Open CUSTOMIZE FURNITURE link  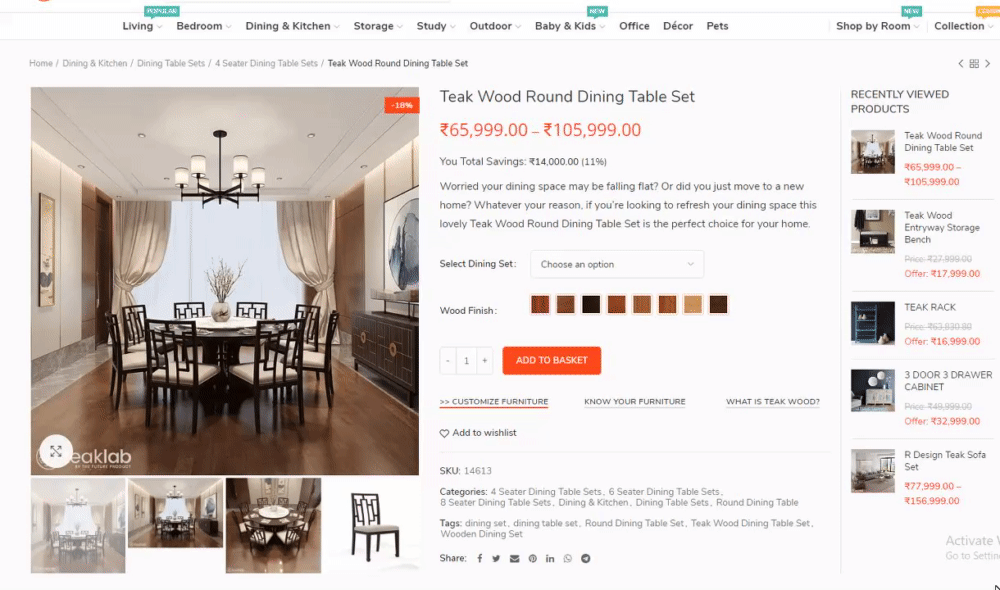(494, 402)
